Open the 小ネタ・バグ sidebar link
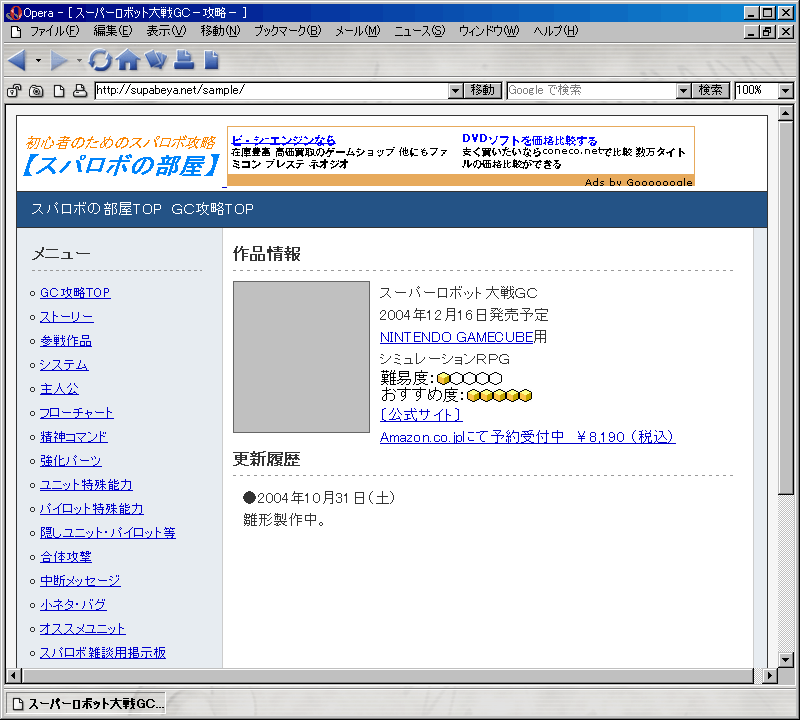The image size is (800, 720). (73, 605)
